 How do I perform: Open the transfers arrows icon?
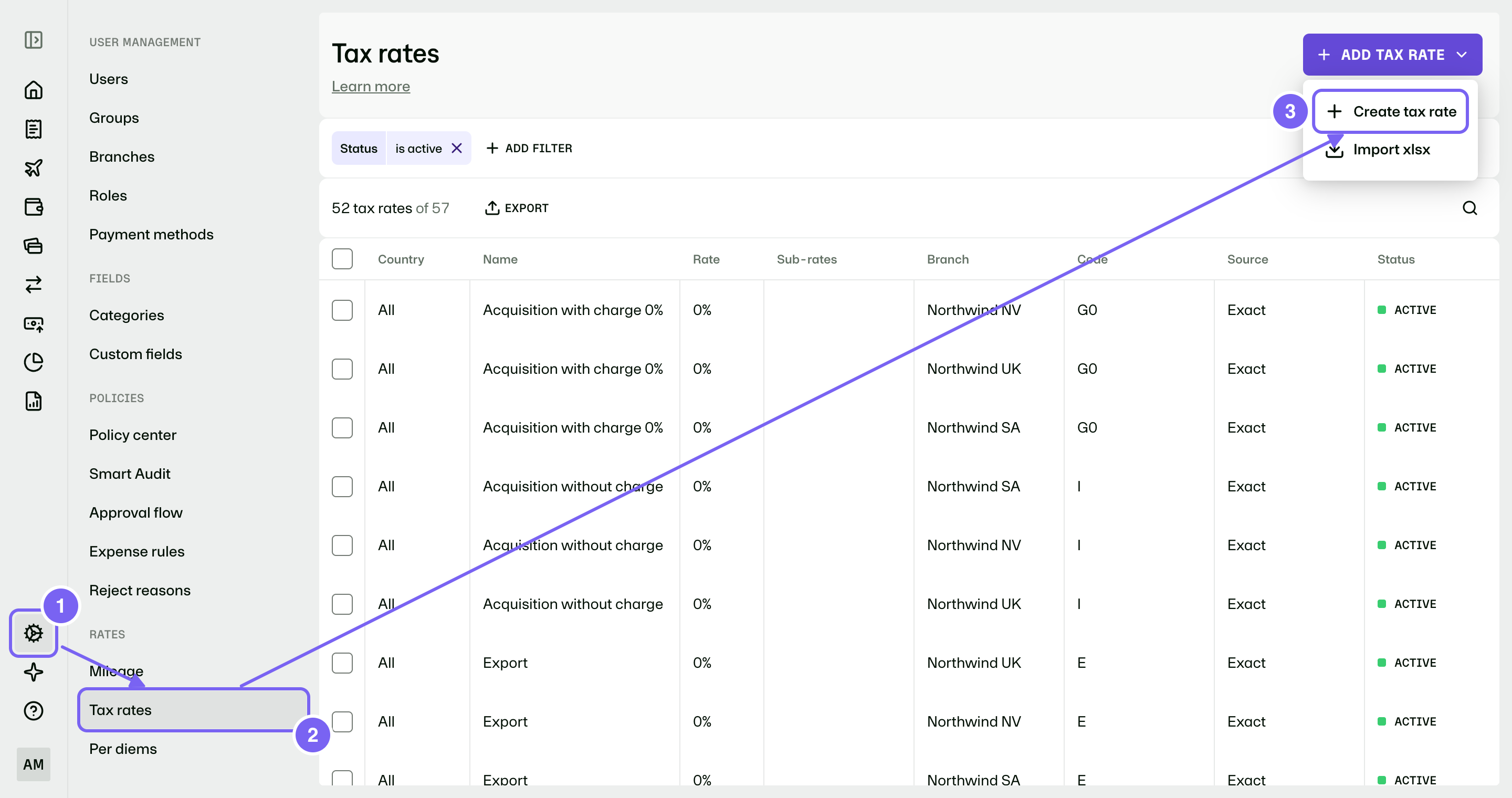(x=34, y=285)
